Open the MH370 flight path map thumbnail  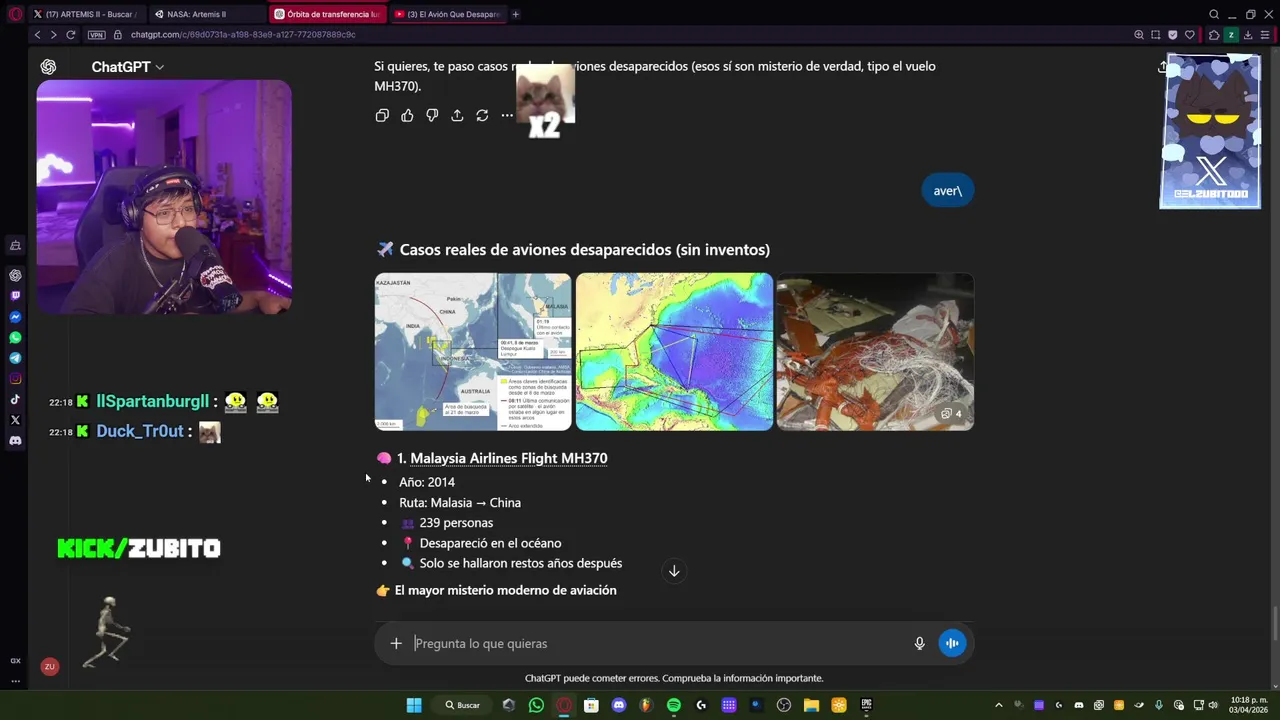(x=473, y=352)
